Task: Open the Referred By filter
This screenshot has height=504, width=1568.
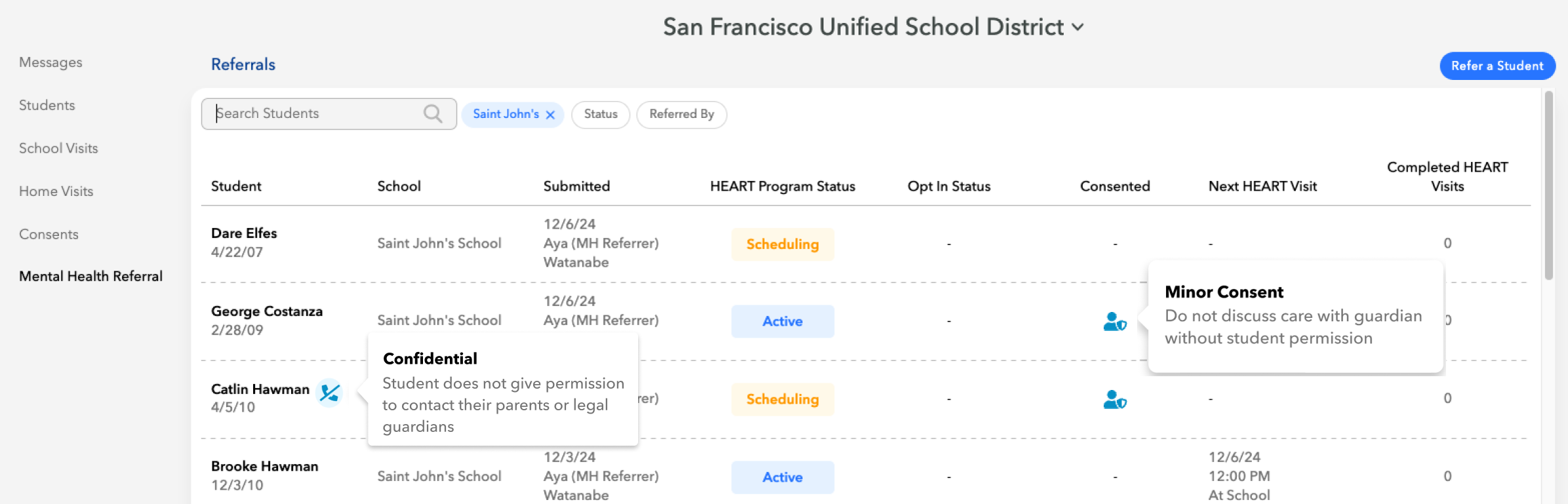Action: [x=681, y=115]
